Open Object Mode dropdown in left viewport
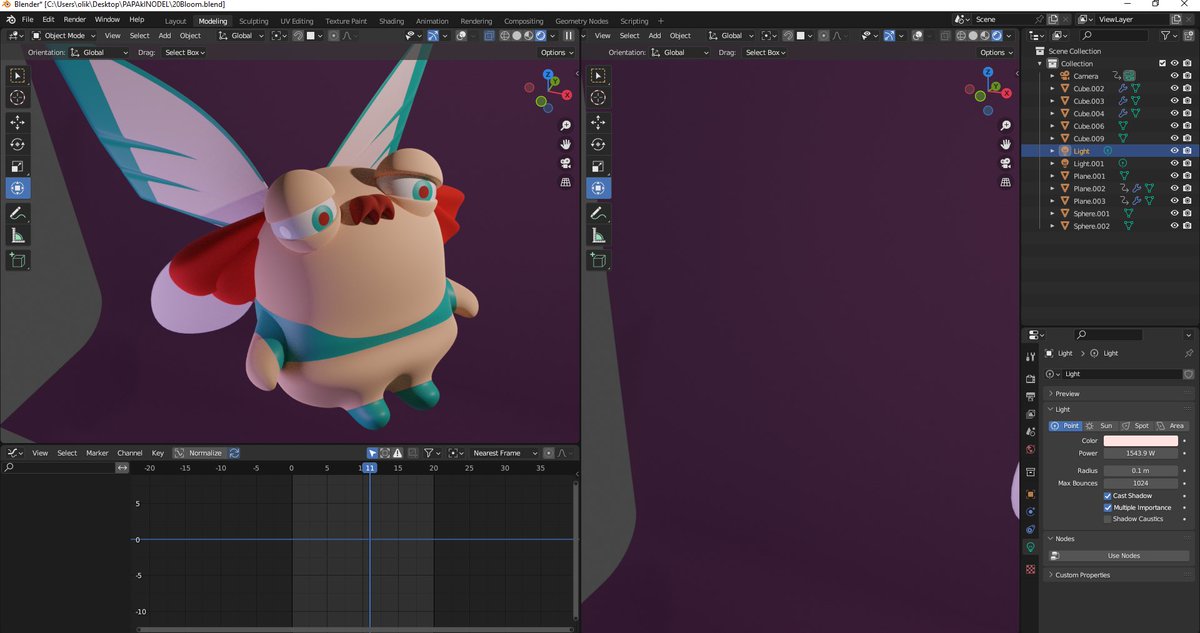The width and height of the screenshot is (1200, 633). point(63,36)
